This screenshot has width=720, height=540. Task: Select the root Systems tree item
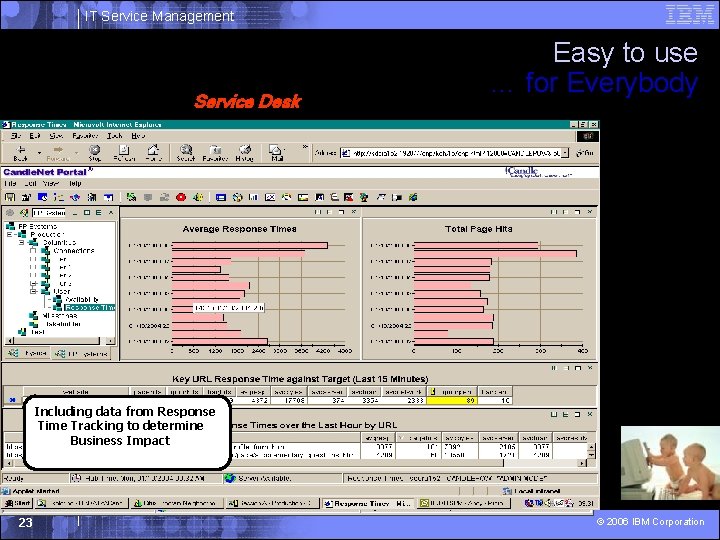(x=37, y=226)
